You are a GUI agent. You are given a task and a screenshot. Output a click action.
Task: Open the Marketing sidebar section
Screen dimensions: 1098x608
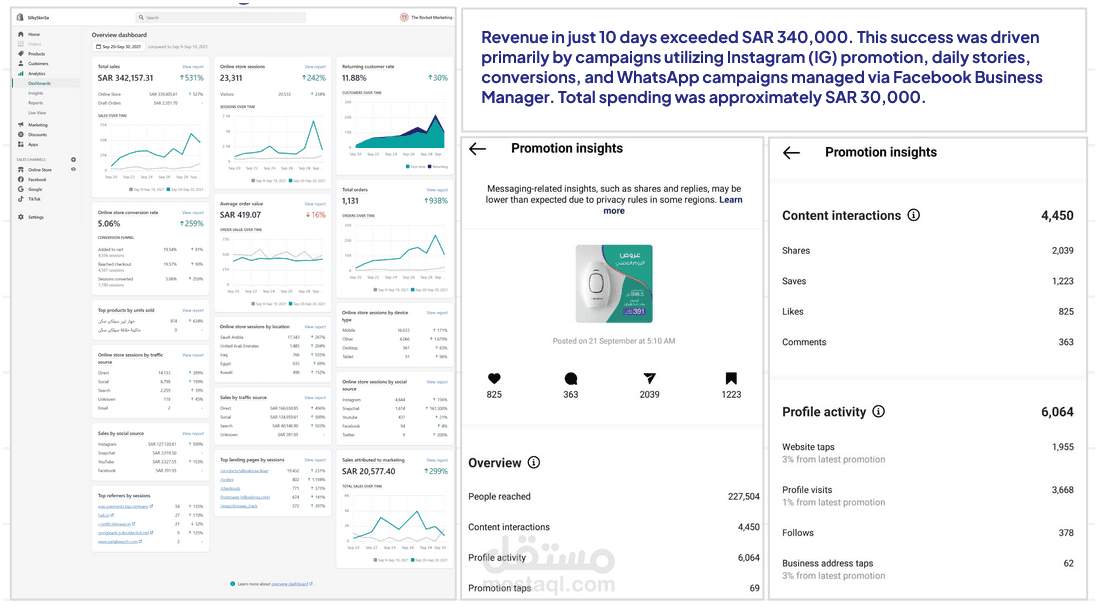tap(38, 125)
